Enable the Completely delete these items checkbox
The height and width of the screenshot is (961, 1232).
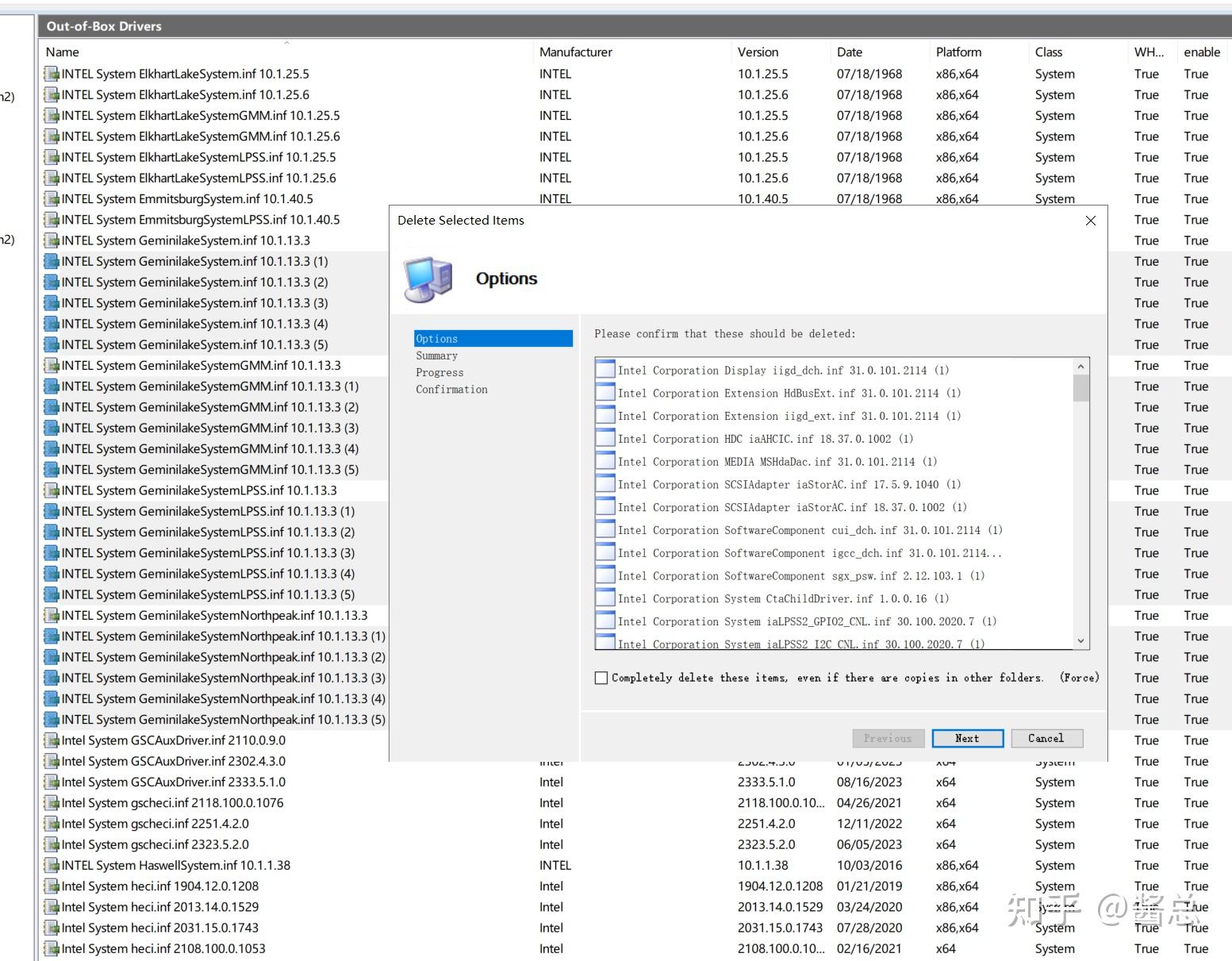601,678
